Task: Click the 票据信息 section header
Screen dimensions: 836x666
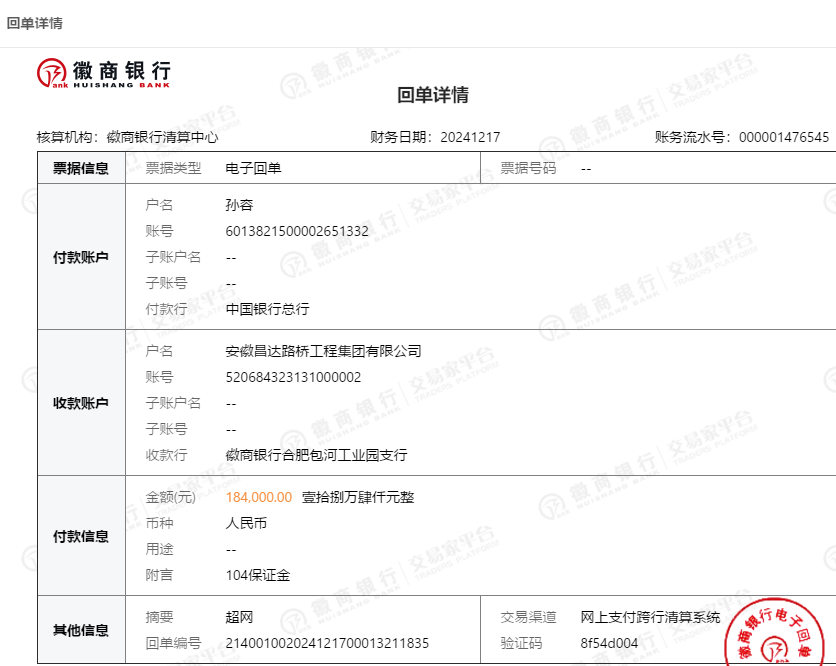Action: click(x=81, y=169)
